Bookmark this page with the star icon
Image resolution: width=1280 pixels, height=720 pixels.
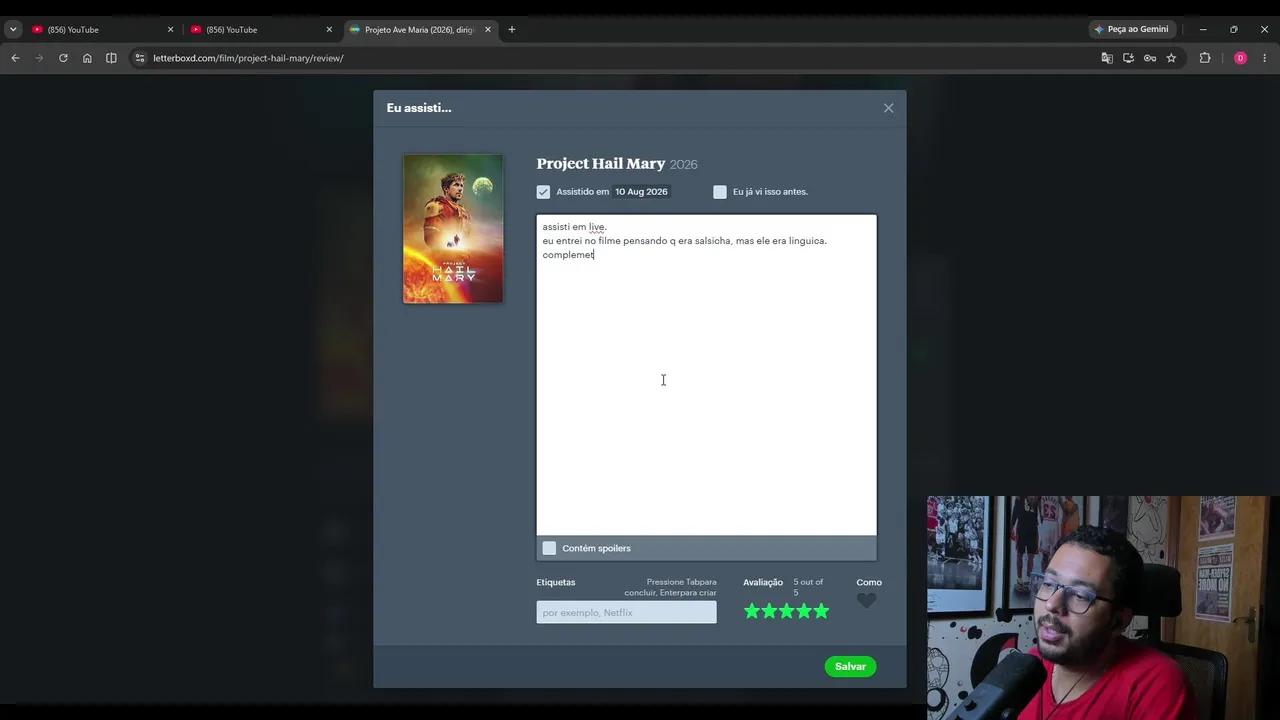(x=1171, y=58)
